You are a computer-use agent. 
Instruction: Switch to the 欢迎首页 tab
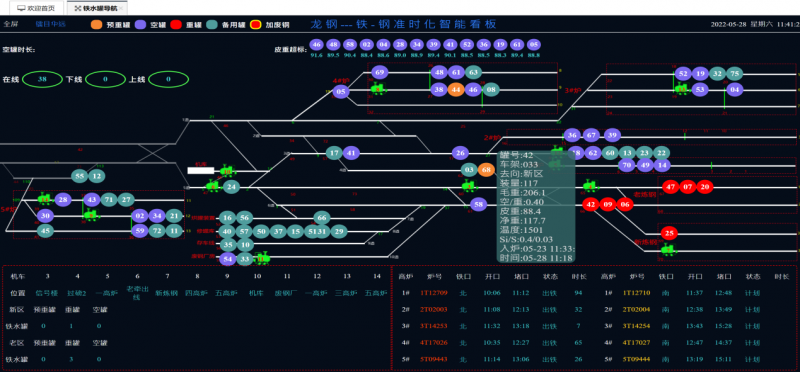37,8
